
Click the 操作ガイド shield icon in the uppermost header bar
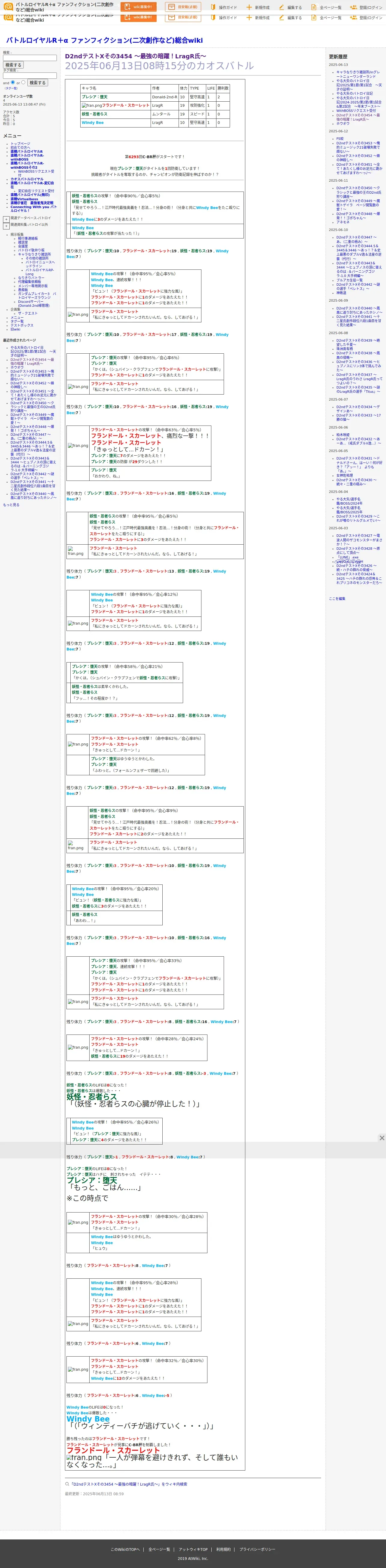214,7
